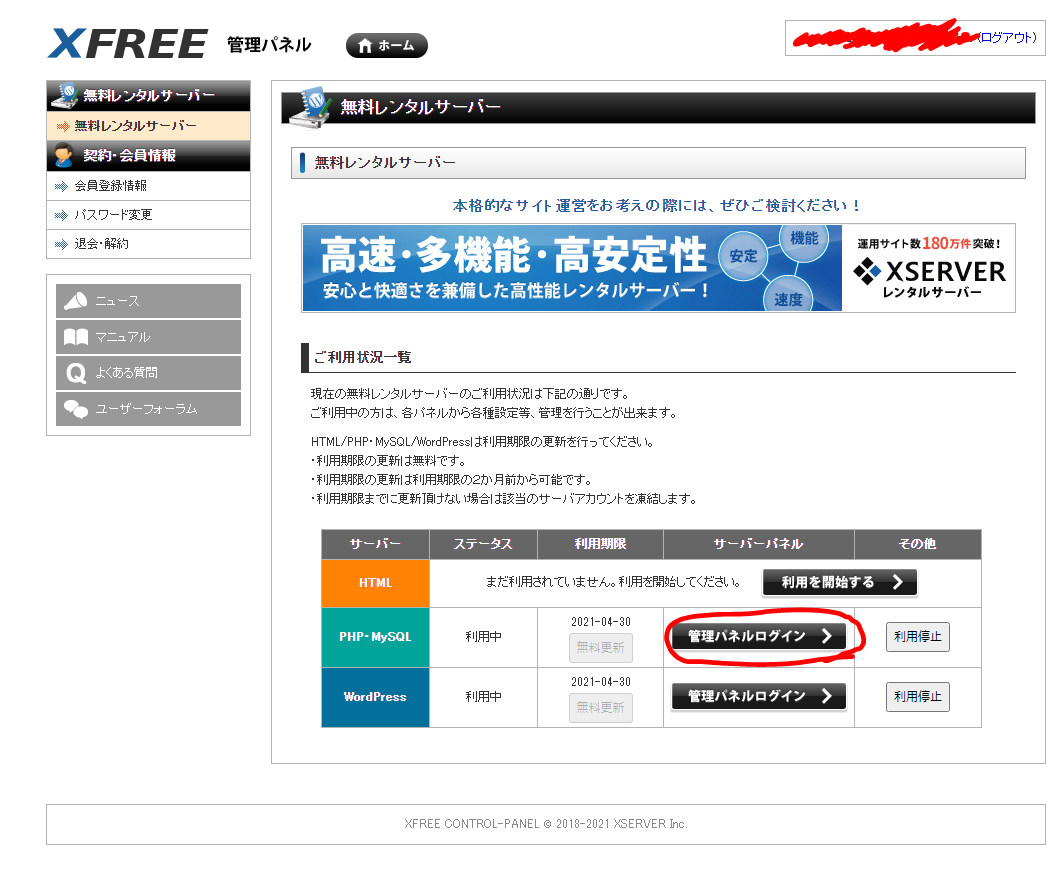Click the blue 本格的なサイト運営 promo text
1057x875 pixels.
pos(657,206)
